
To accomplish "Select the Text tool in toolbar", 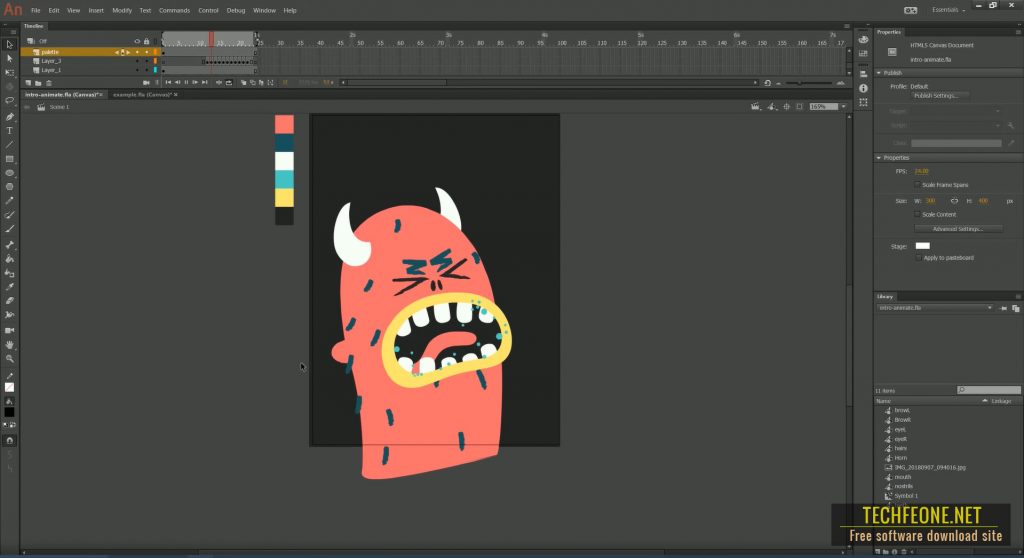I will coord(9,131).
